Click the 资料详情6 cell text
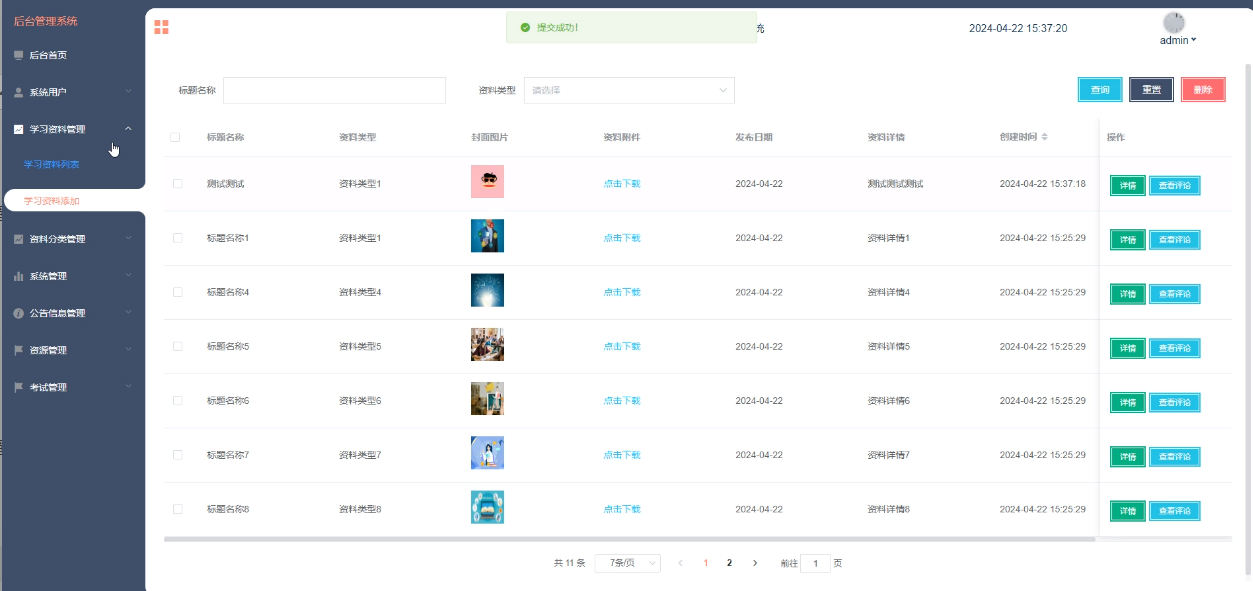This screenshot has width=1253, height=591. [888, 400]
